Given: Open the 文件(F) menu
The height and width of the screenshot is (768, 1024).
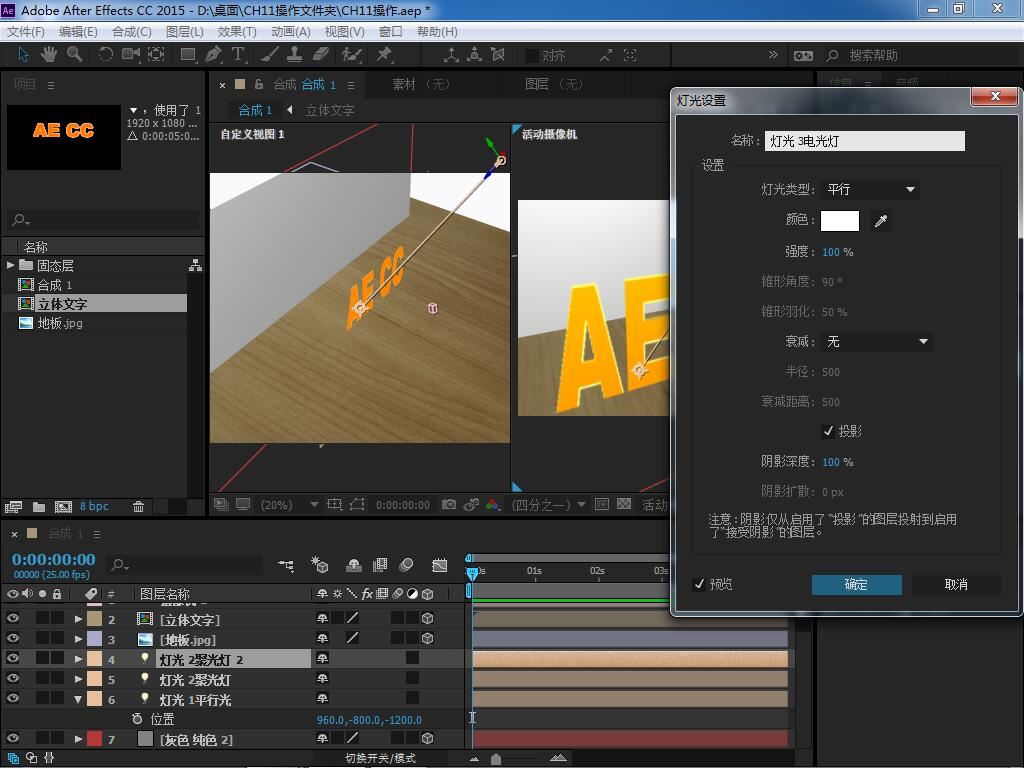Looking at the screenshot, I should (25, 31).
